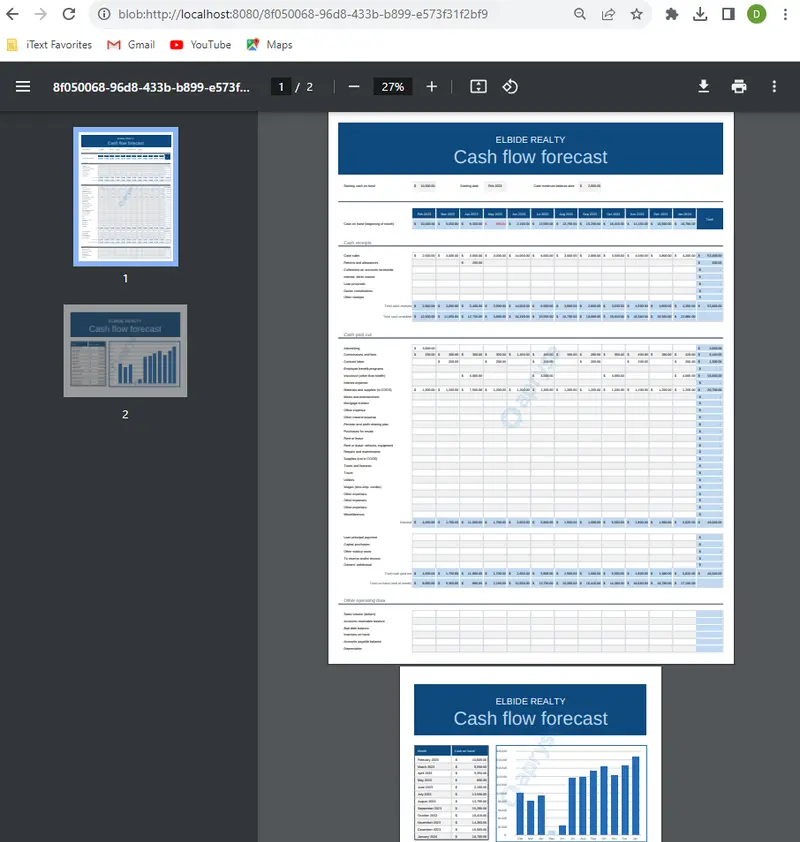The height and width of the screenshot is (842, 800).
Task: Zoom in the PDF with plus button
Action: coord(432,86)
